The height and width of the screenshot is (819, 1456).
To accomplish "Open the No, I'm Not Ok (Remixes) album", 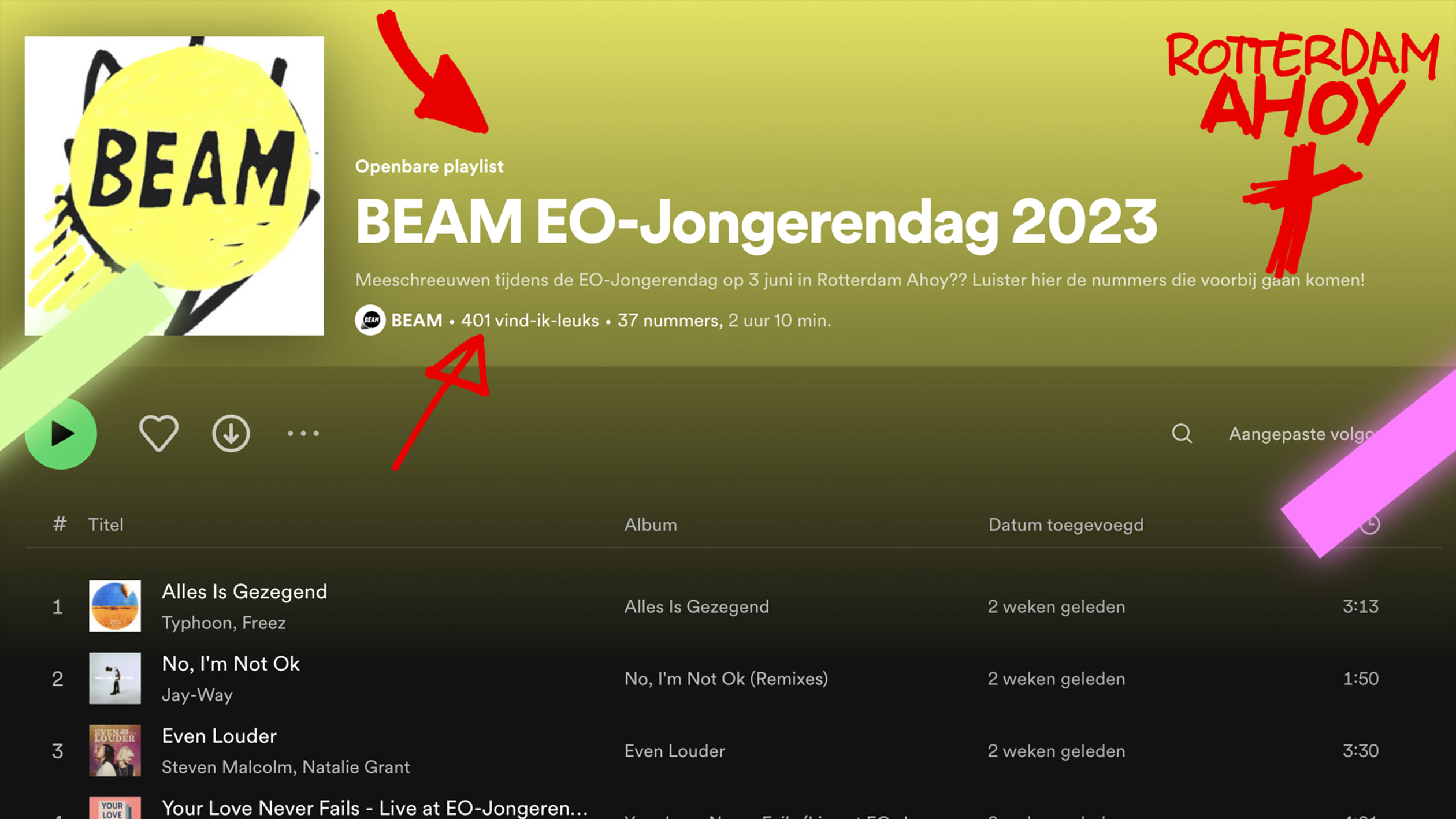I will (x=726, y=679).
